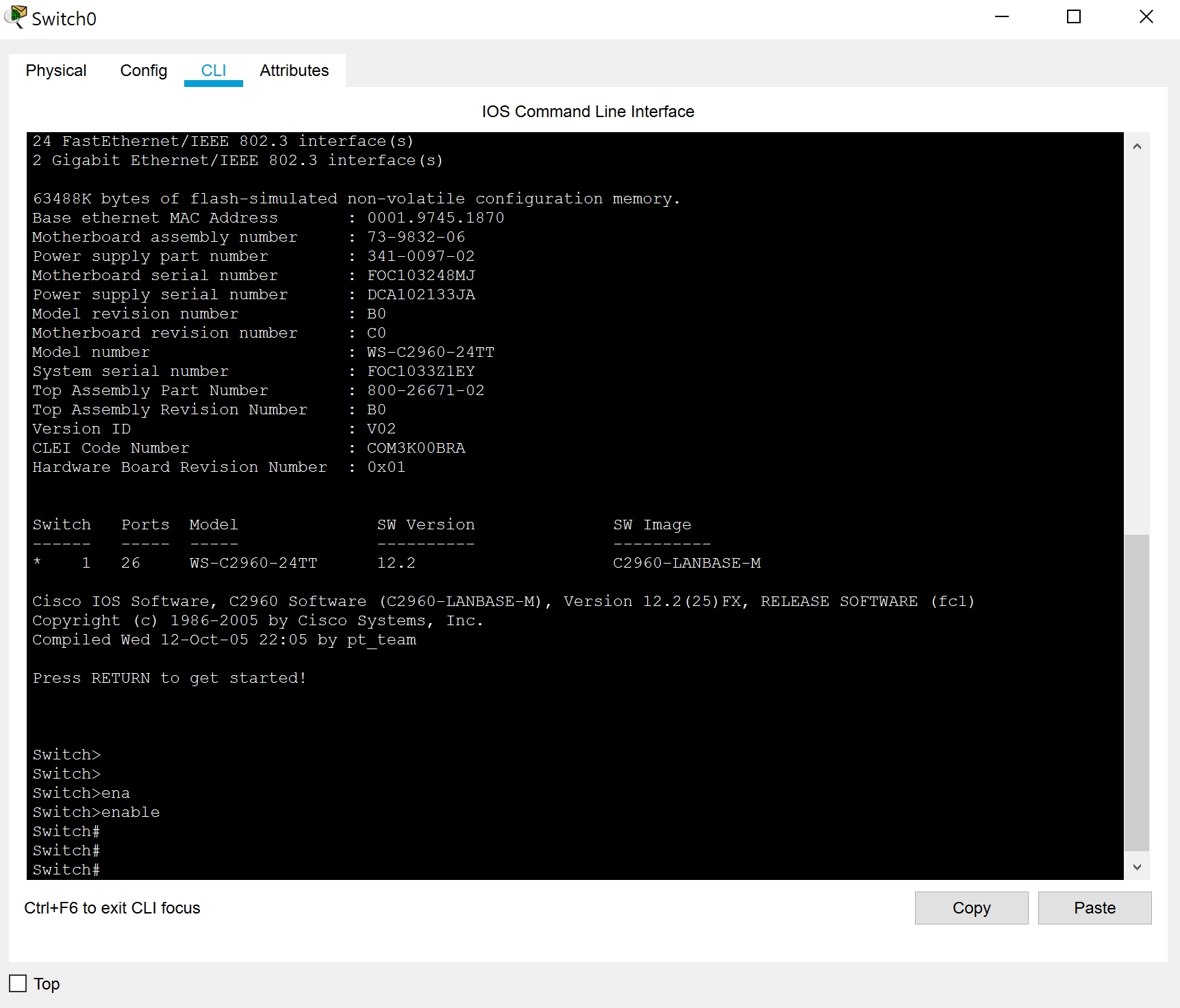Click the Top Assembly Part Number 800-26671-02
This screenshot has width=1180, height=1008.
pyautogui.click(x=426, y=390)
